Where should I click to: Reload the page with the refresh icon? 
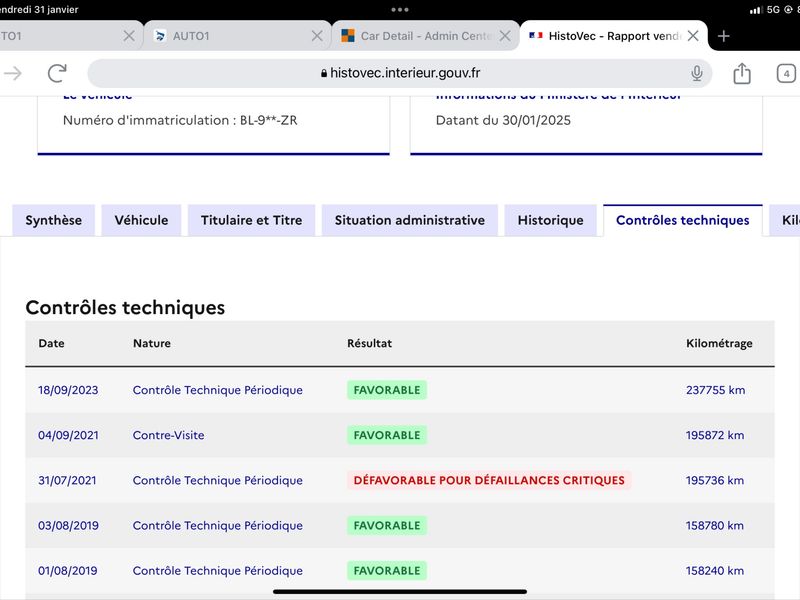57,73
